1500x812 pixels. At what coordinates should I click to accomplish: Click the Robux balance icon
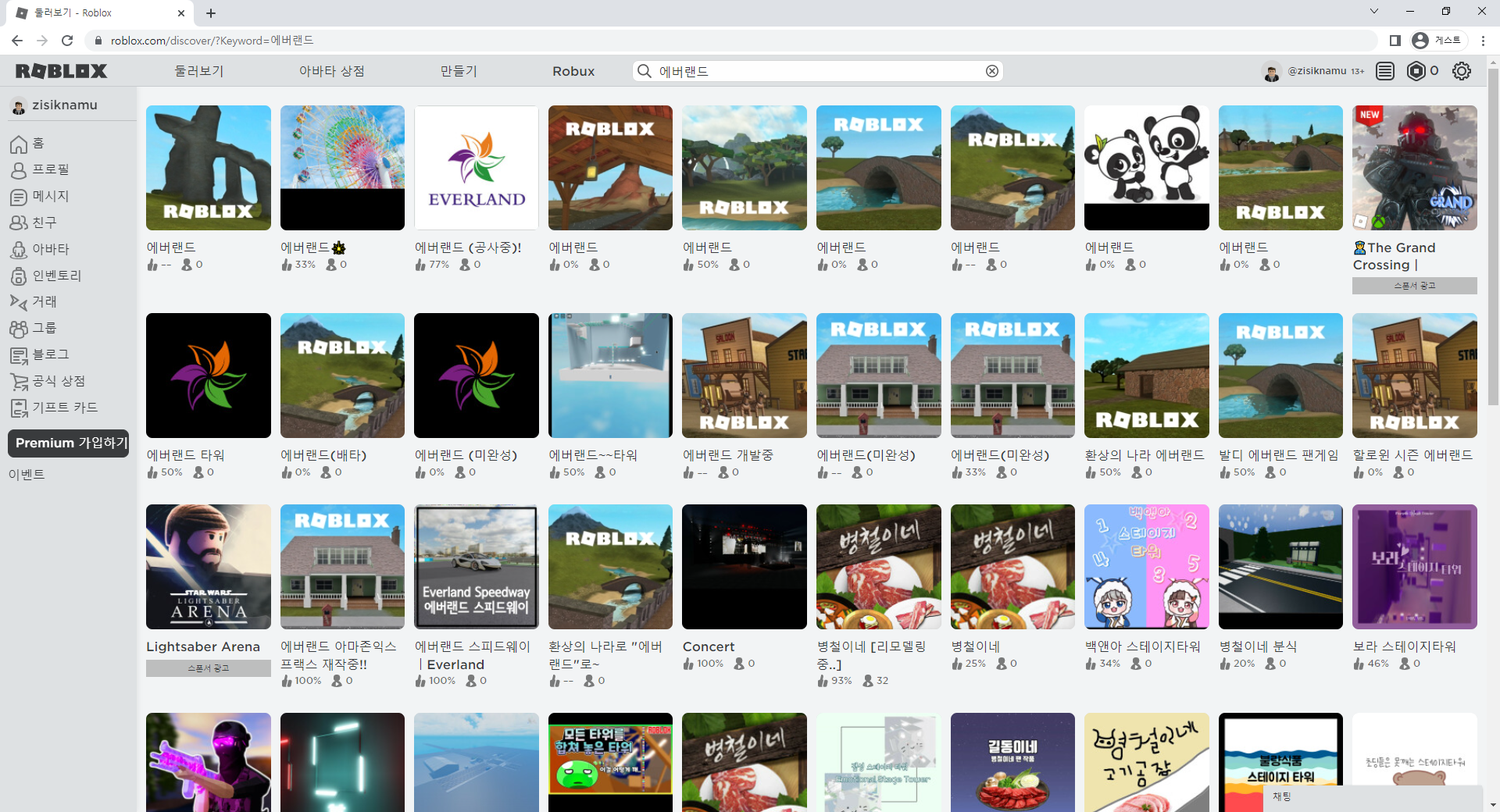[1416, 71]
